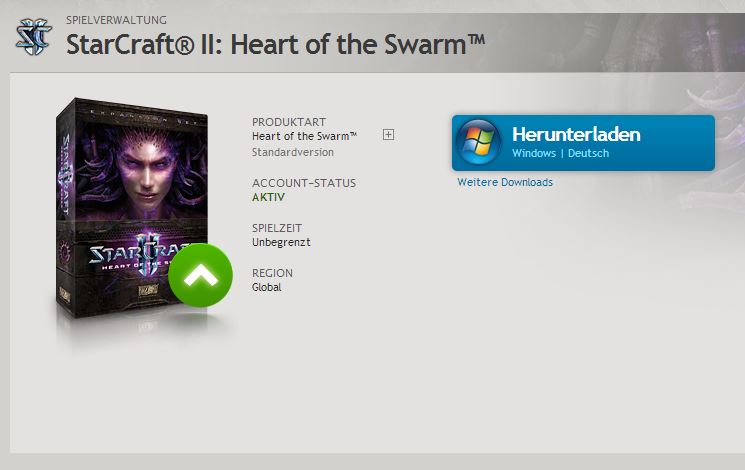
Task: Expand the Produktart plus box
Action: click(x=388, y=134)
